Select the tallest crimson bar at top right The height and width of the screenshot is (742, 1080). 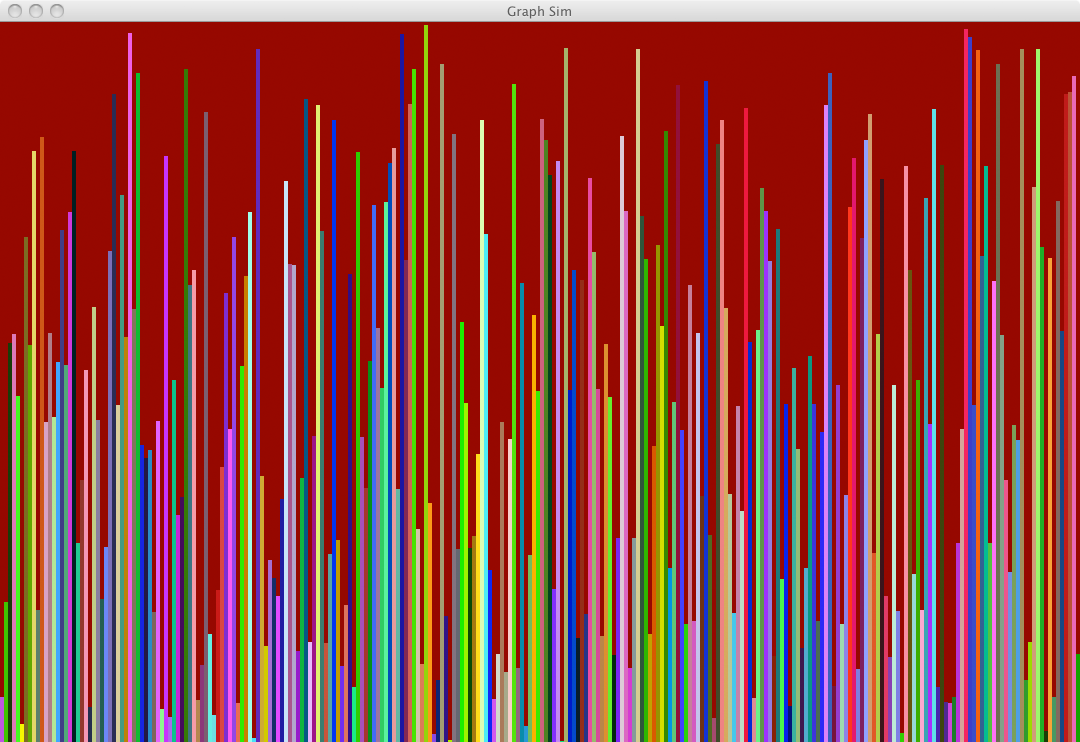966,200
